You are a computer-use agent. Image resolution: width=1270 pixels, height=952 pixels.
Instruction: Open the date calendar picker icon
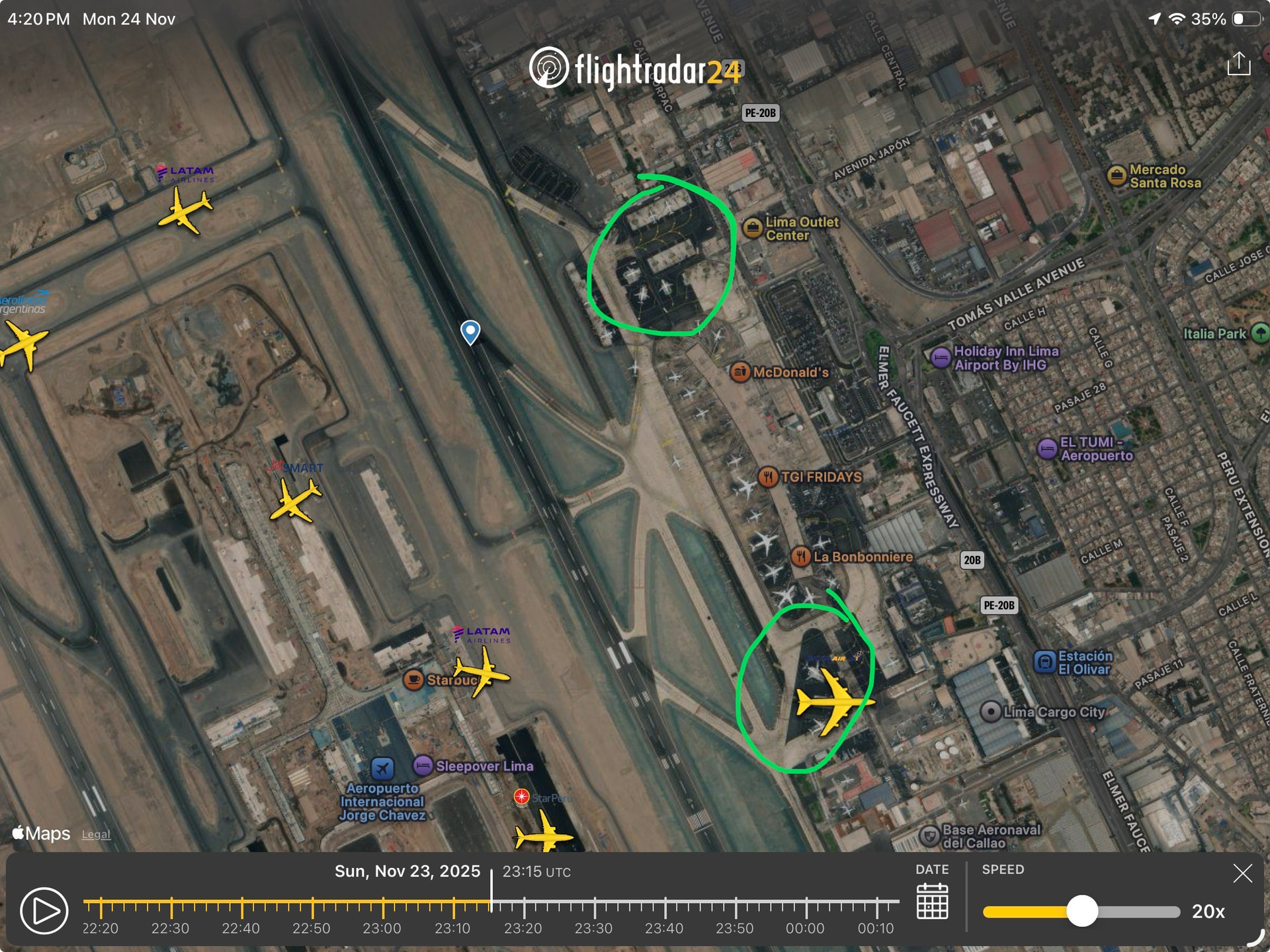932,902
